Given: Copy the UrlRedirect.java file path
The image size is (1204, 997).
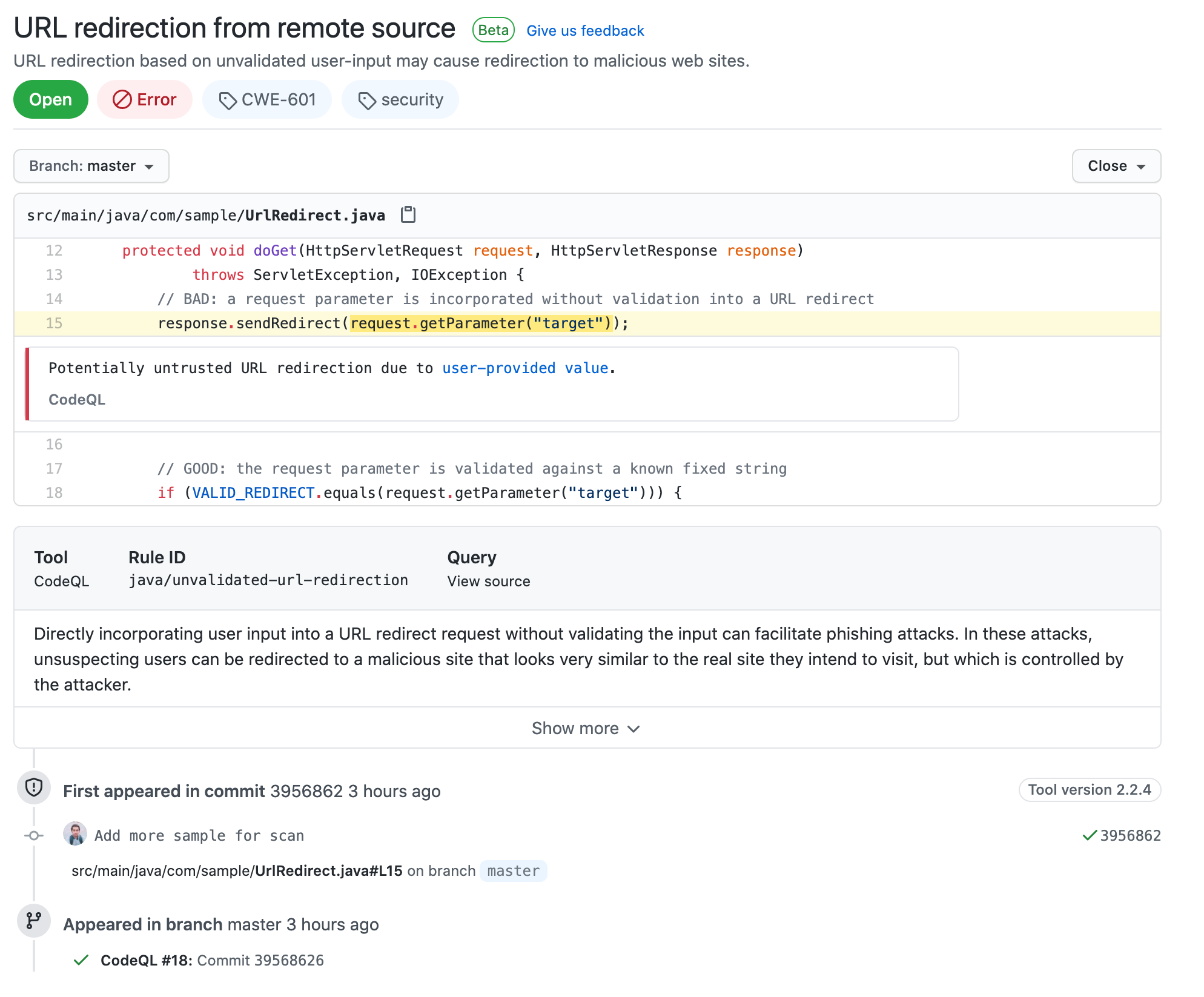Looking at the screenshot, I should pos(408,215).
